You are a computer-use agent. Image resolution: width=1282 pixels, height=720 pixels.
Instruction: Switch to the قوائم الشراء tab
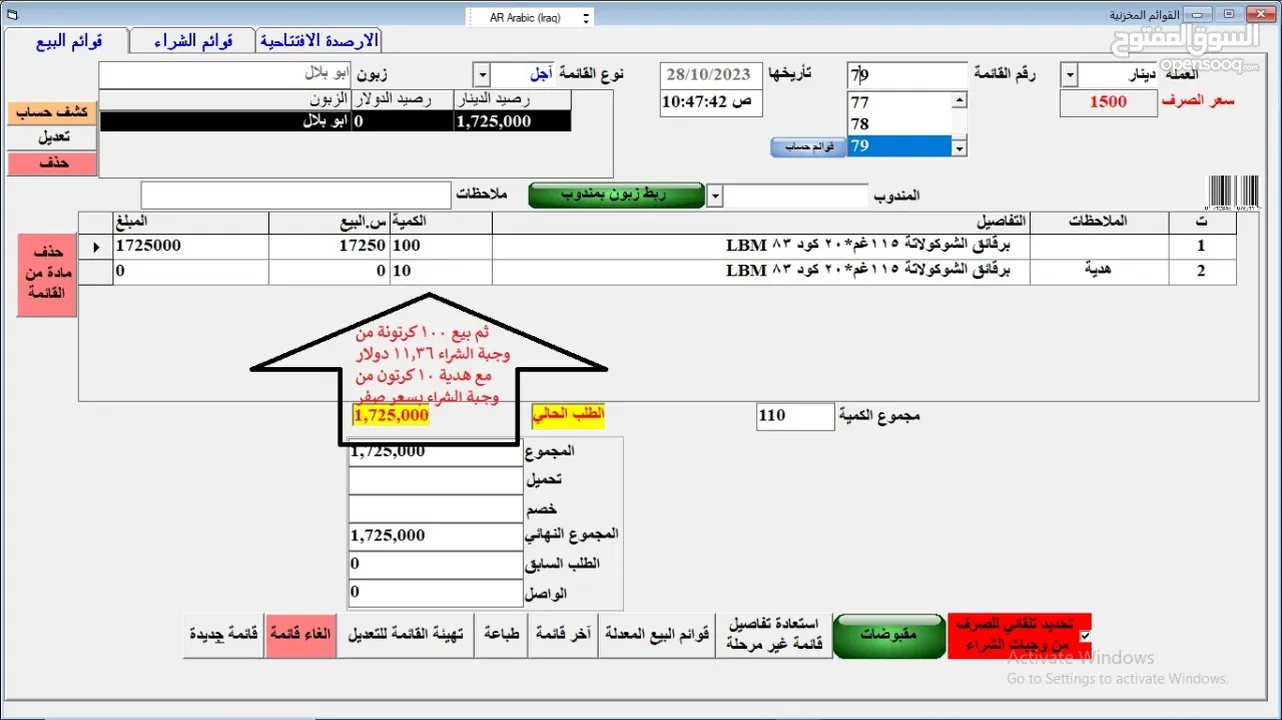click(193, 40)
